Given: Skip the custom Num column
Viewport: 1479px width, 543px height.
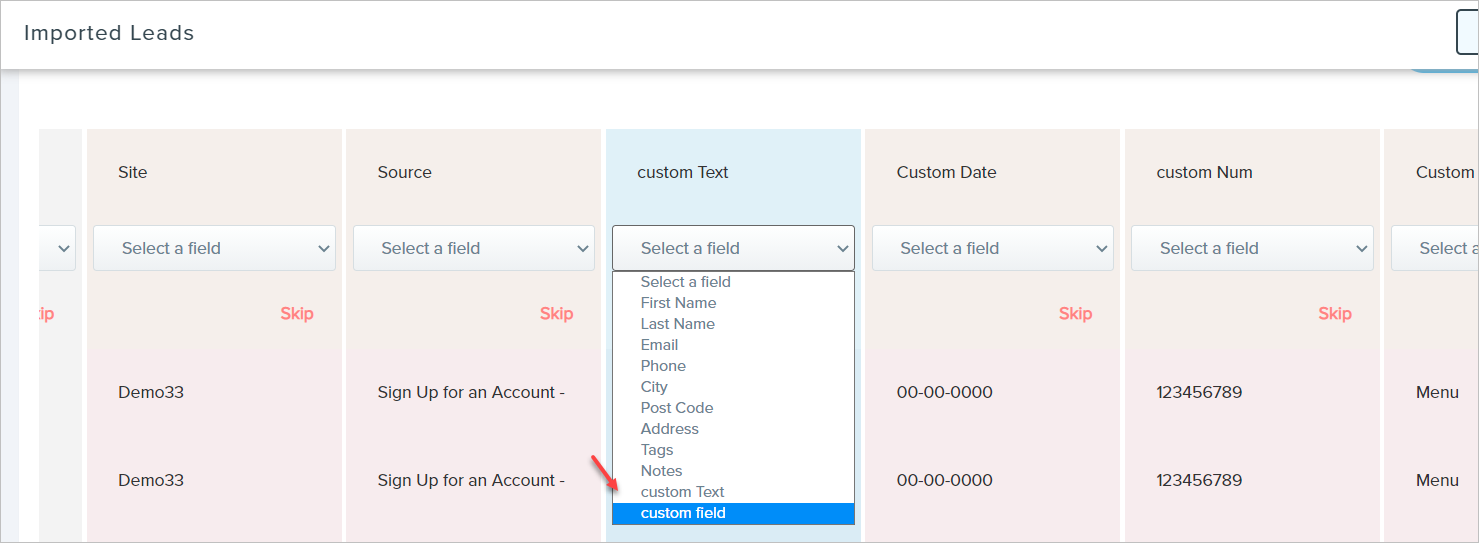Looking at the screenshot, I should pos(1334,314).
